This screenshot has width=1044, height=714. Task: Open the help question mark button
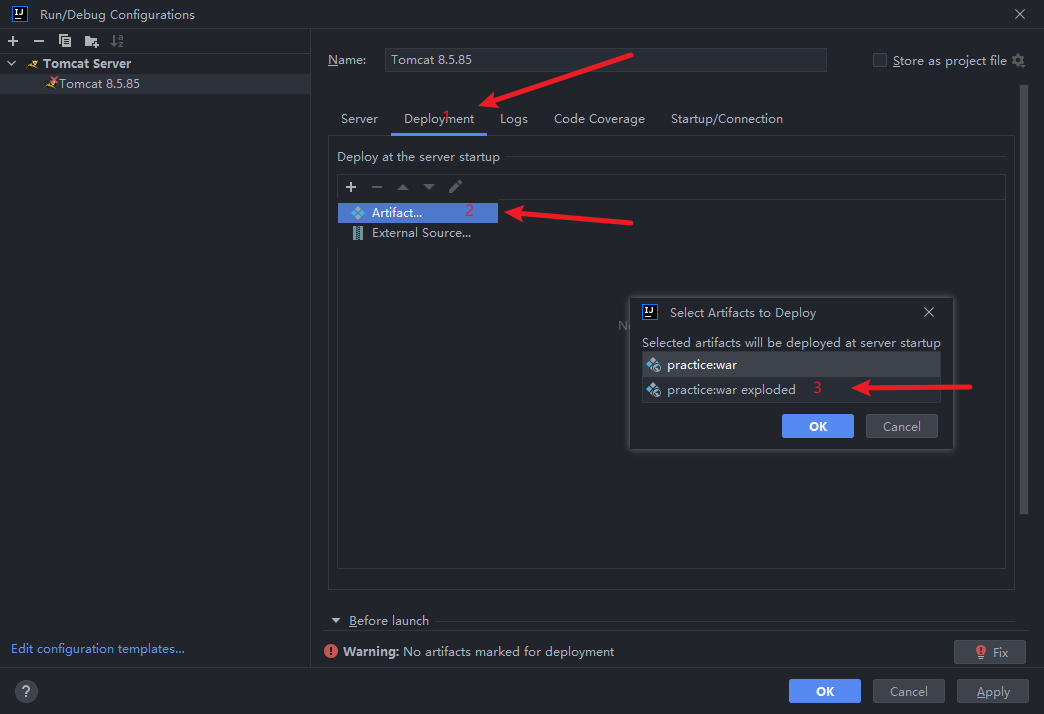click(x=27, y=691)
